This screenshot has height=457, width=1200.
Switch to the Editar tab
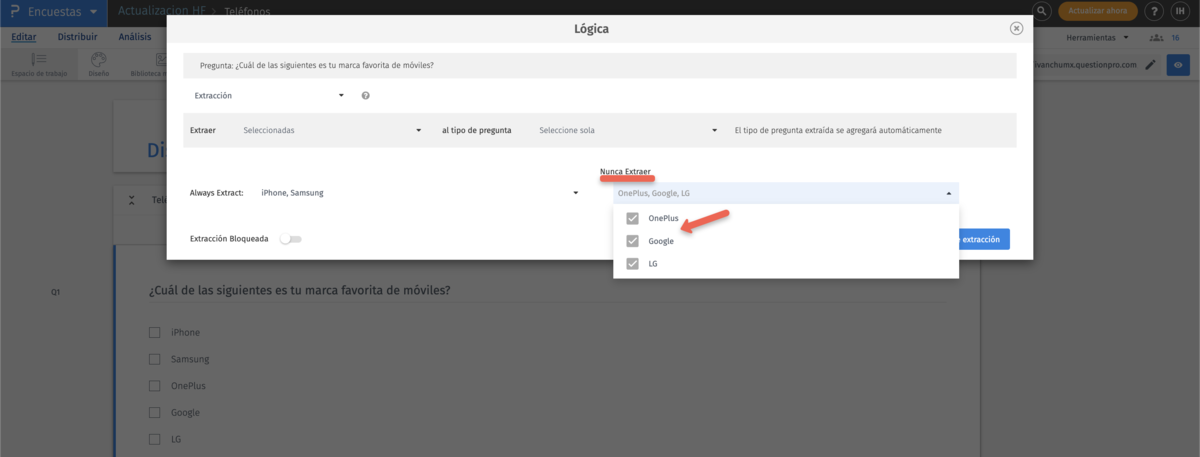23,37
